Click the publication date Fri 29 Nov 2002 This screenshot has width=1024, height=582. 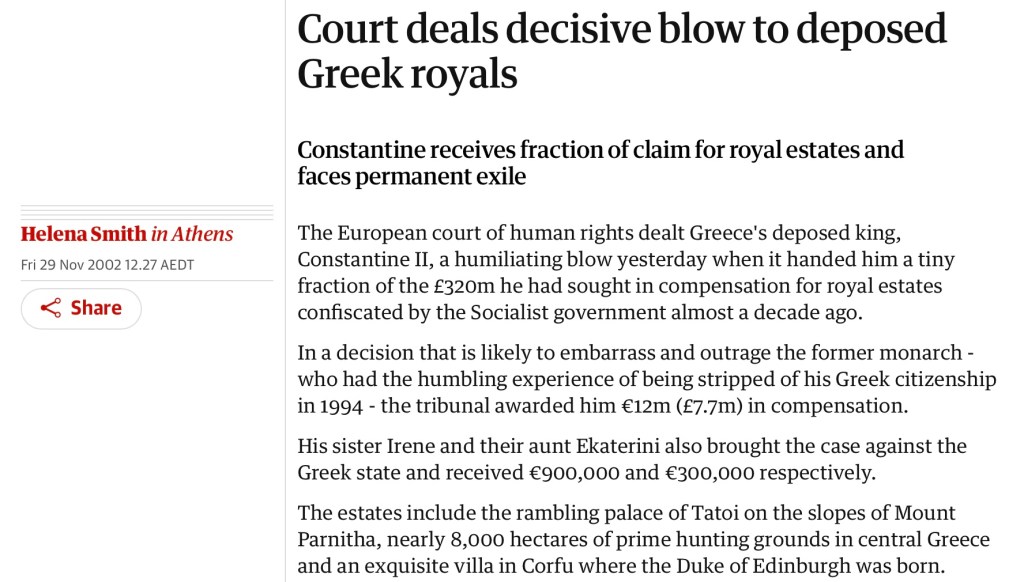(x=107, y=265)
